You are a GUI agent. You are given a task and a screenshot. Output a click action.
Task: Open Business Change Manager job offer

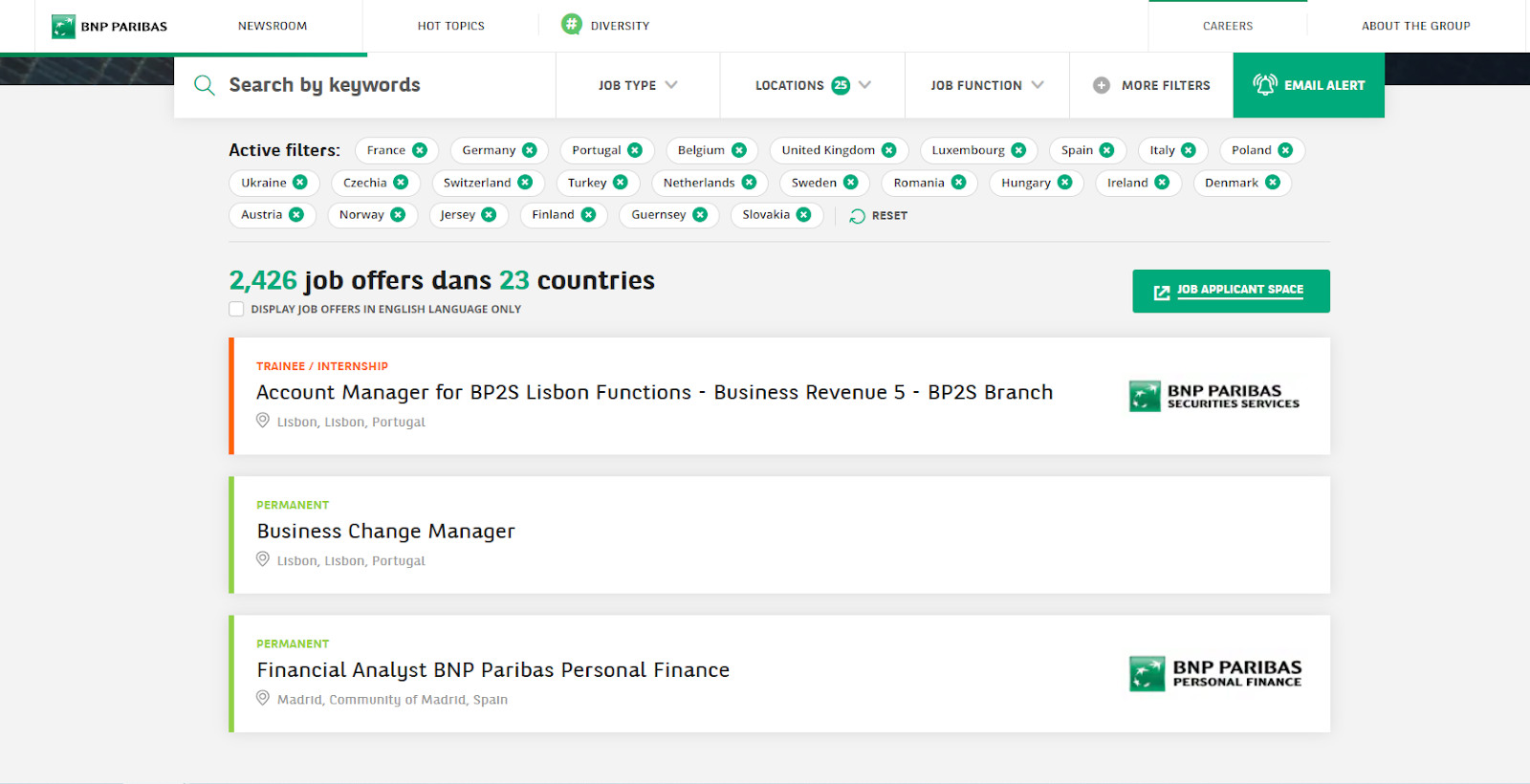pos(385,531)
